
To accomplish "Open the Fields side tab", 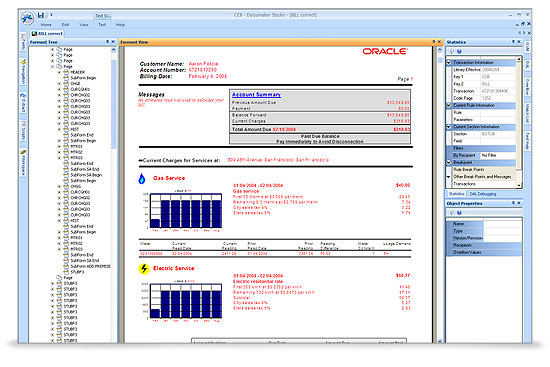I will pyautogui.click(x=23, y=42).
